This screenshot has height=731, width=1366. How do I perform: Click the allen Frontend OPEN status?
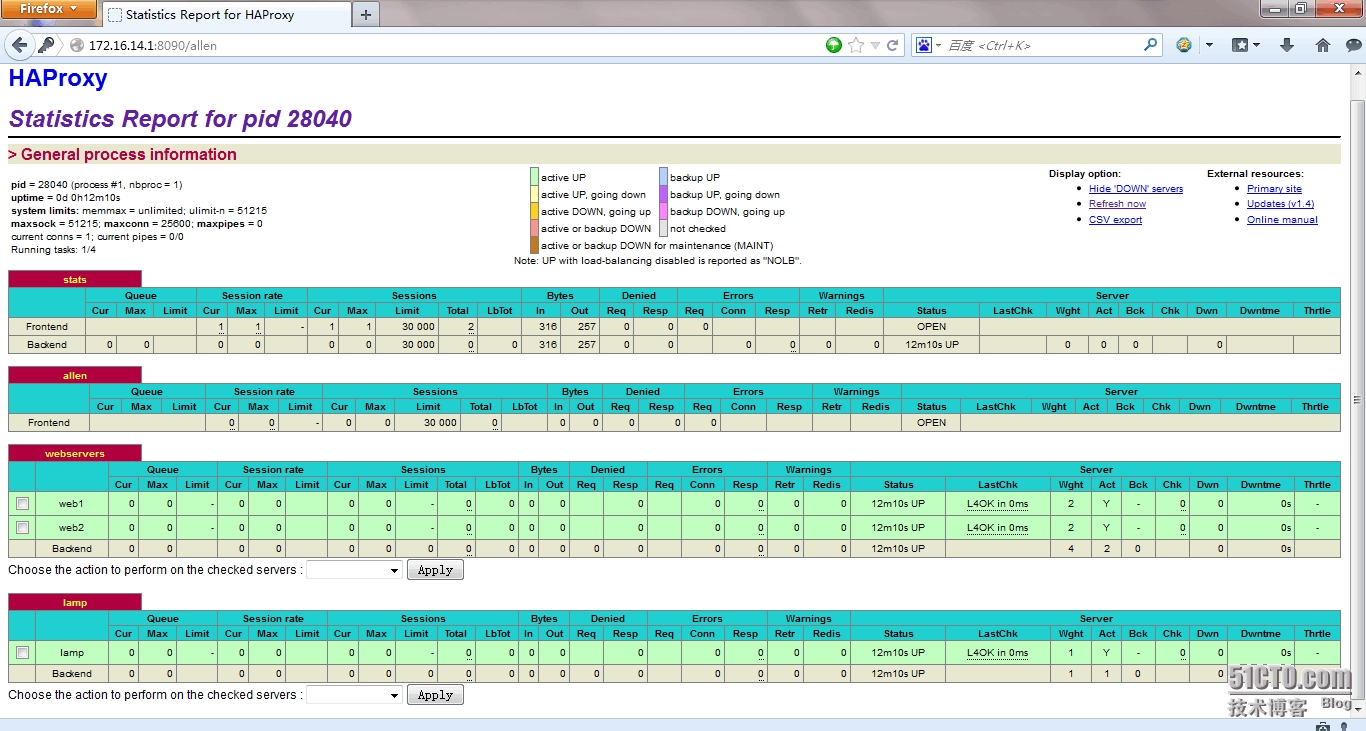tap(931, 422)
